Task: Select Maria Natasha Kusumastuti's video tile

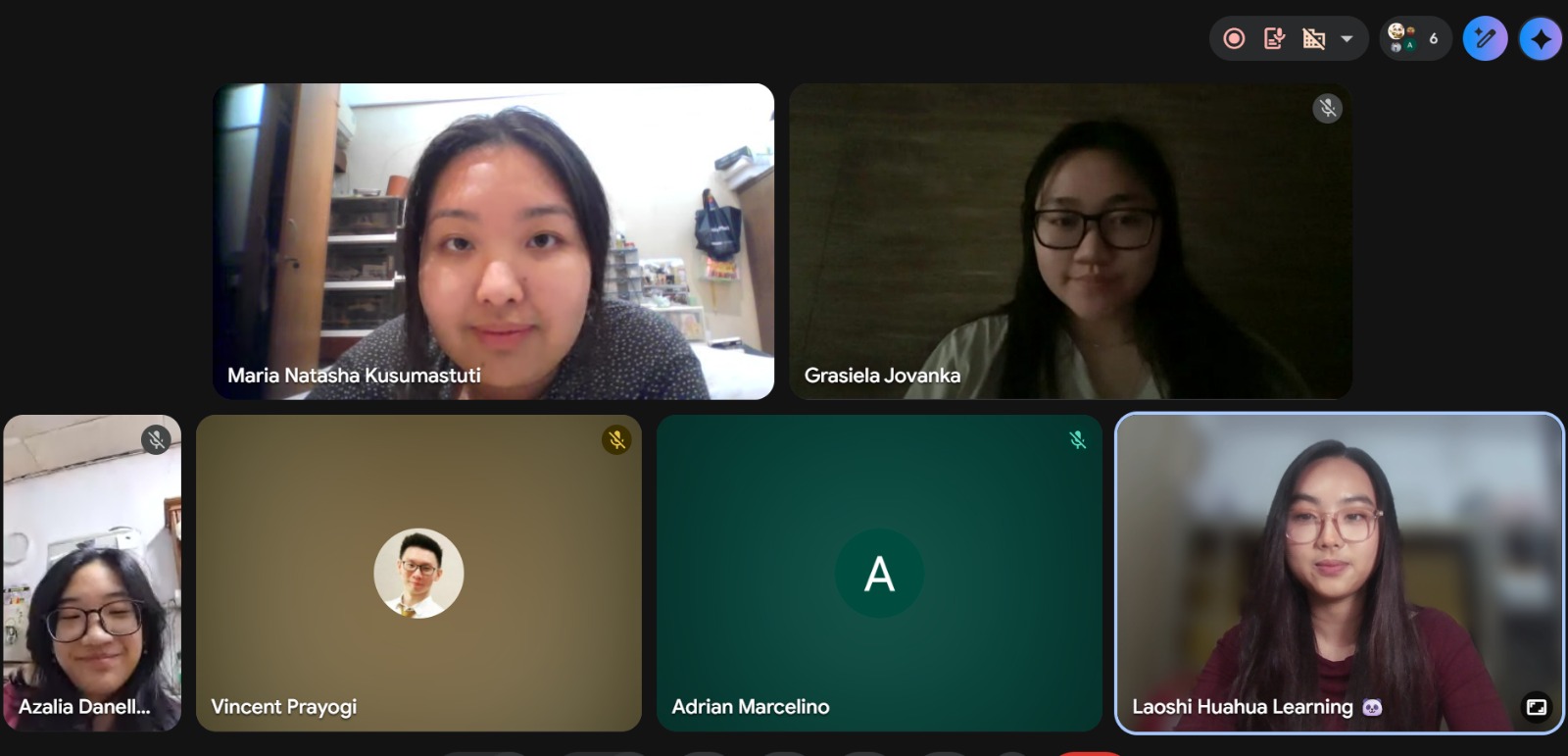Action: [x=494, y=241]
